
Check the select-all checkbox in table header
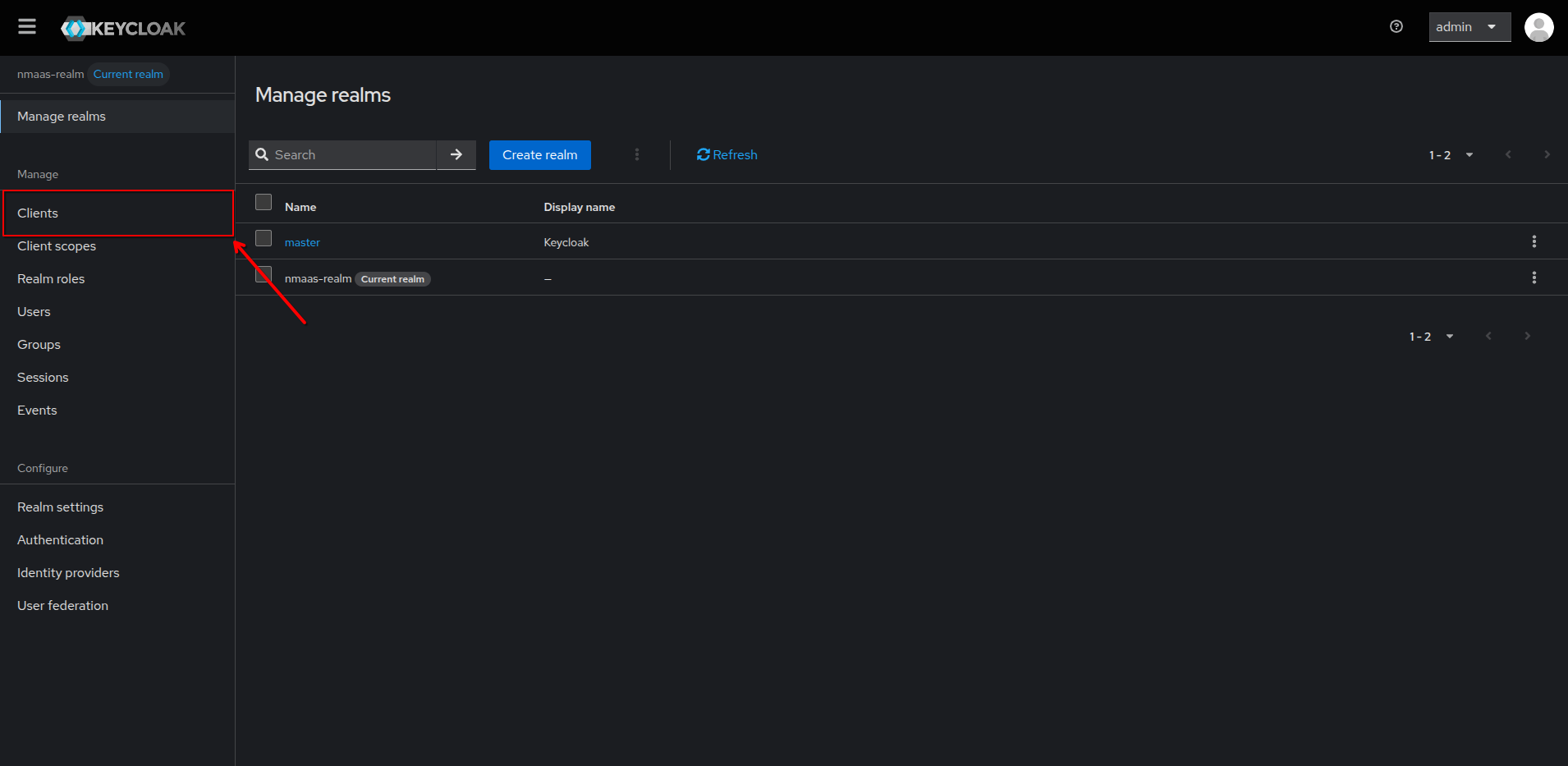point(264,202)
